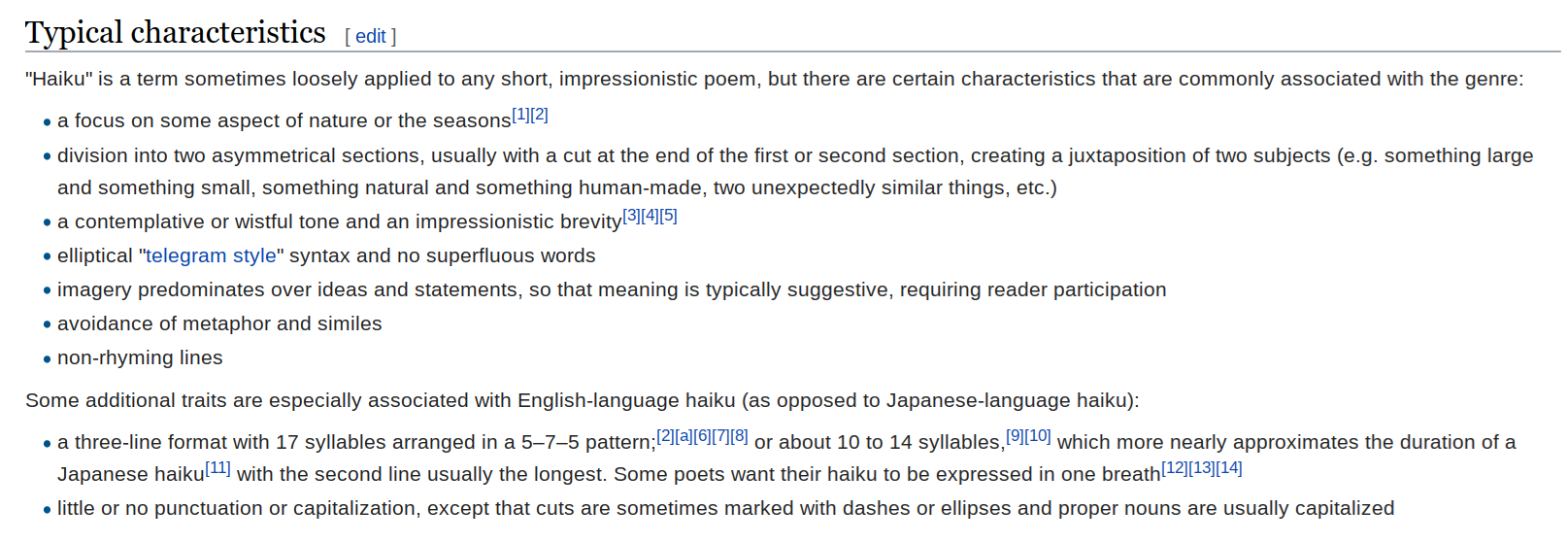
Task: Click the "Typical characteristics" section heading
Action: (176, 33)
